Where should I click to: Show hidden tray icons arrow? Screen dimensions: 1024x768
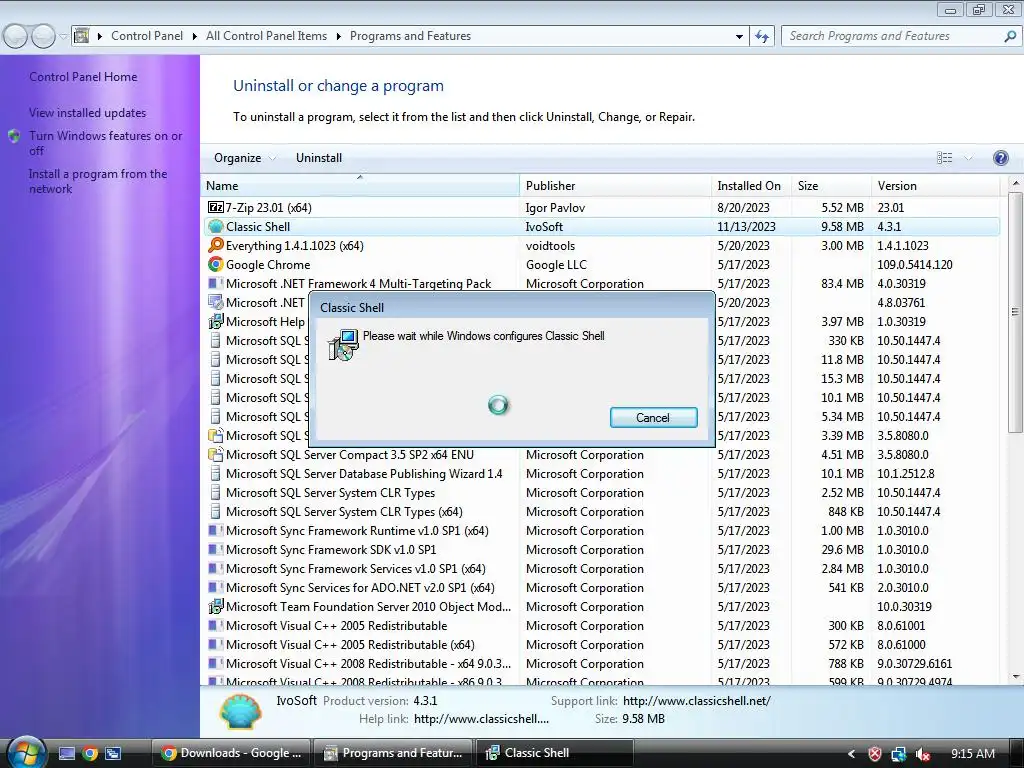point(851,754)
